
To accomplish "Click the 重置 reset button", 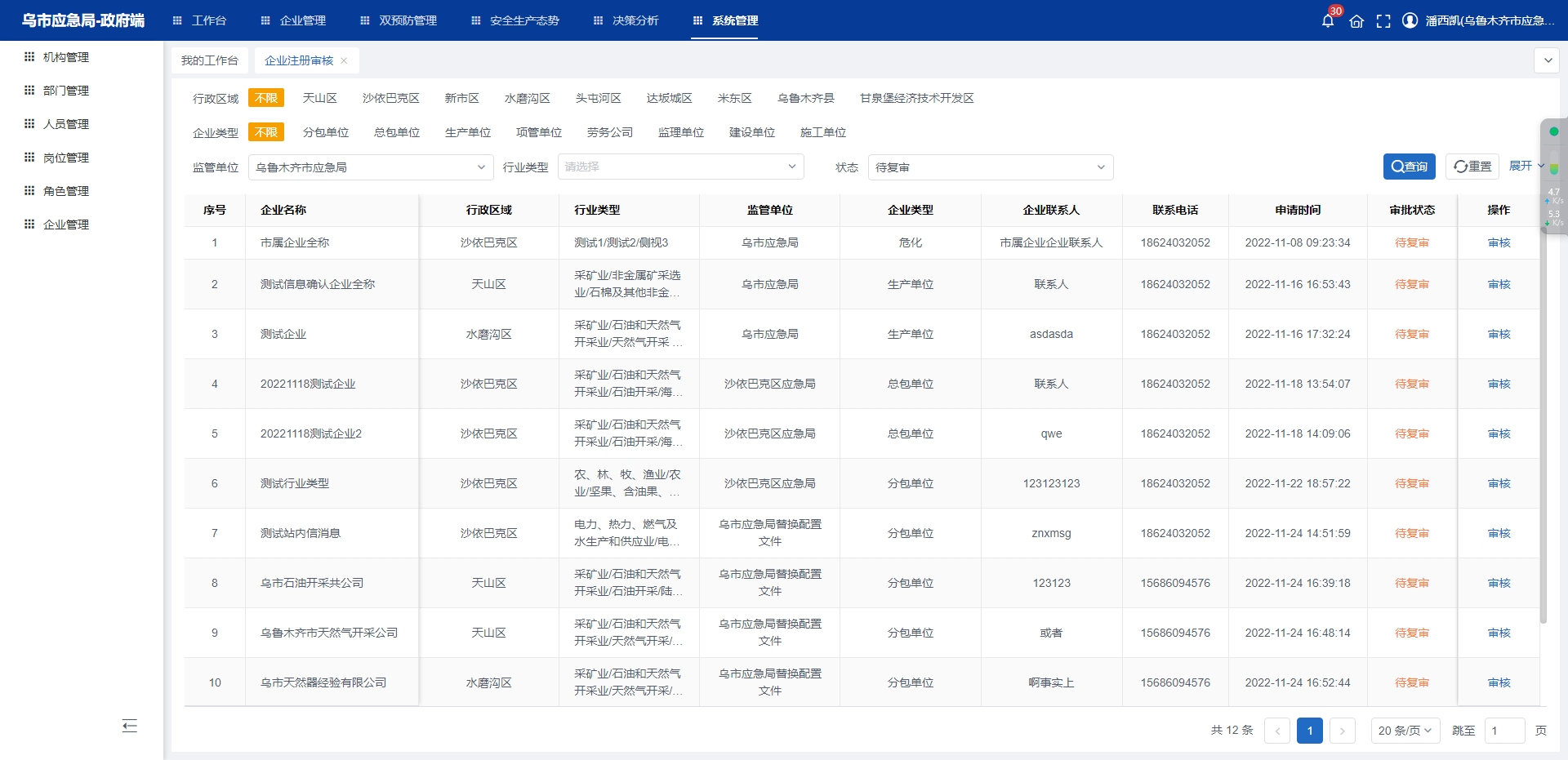I will coord(1472,167).
